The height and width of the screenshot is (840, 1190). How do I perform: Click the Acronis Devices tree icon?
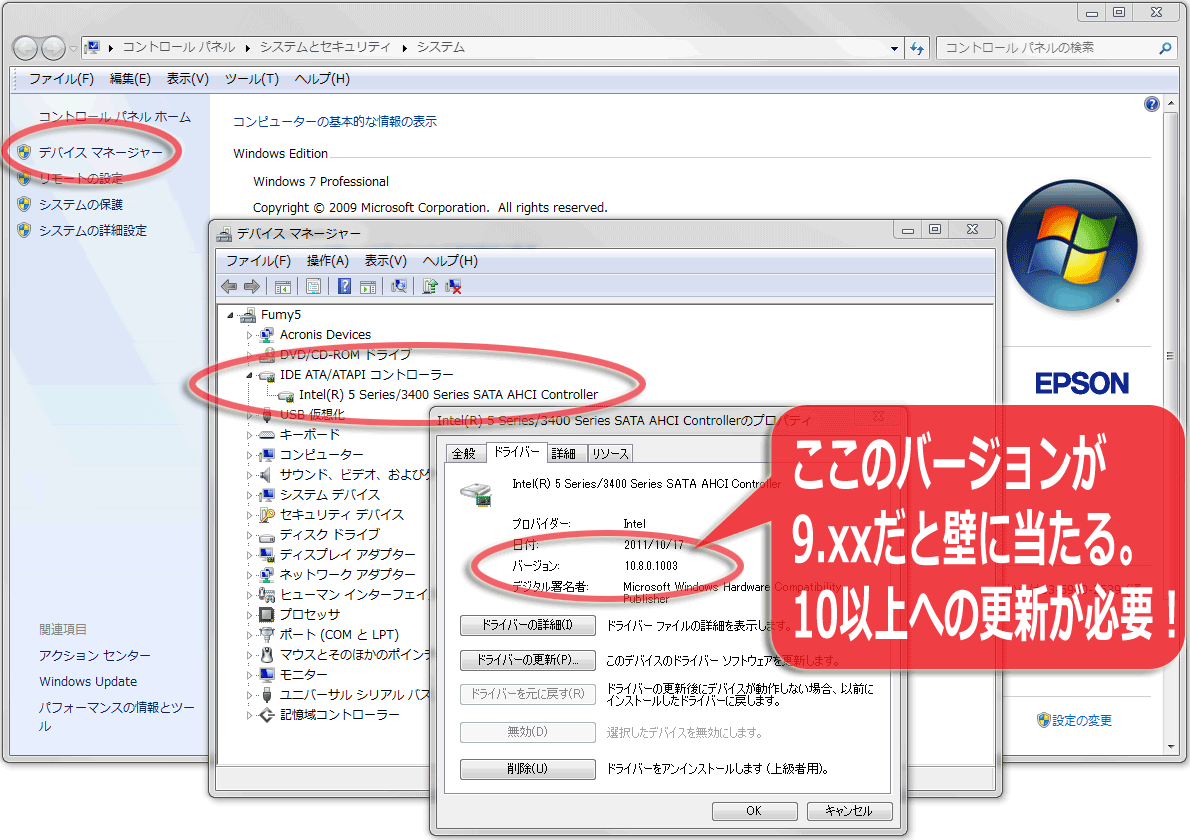[266, 335]
